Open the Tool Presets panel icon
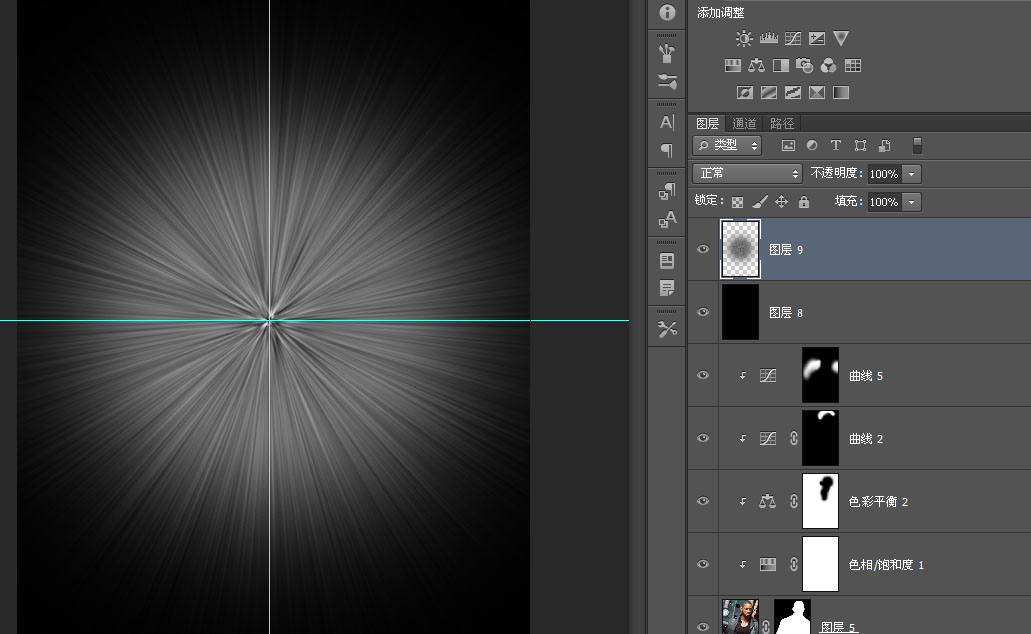1031x634 pixels. coord(667,329)
